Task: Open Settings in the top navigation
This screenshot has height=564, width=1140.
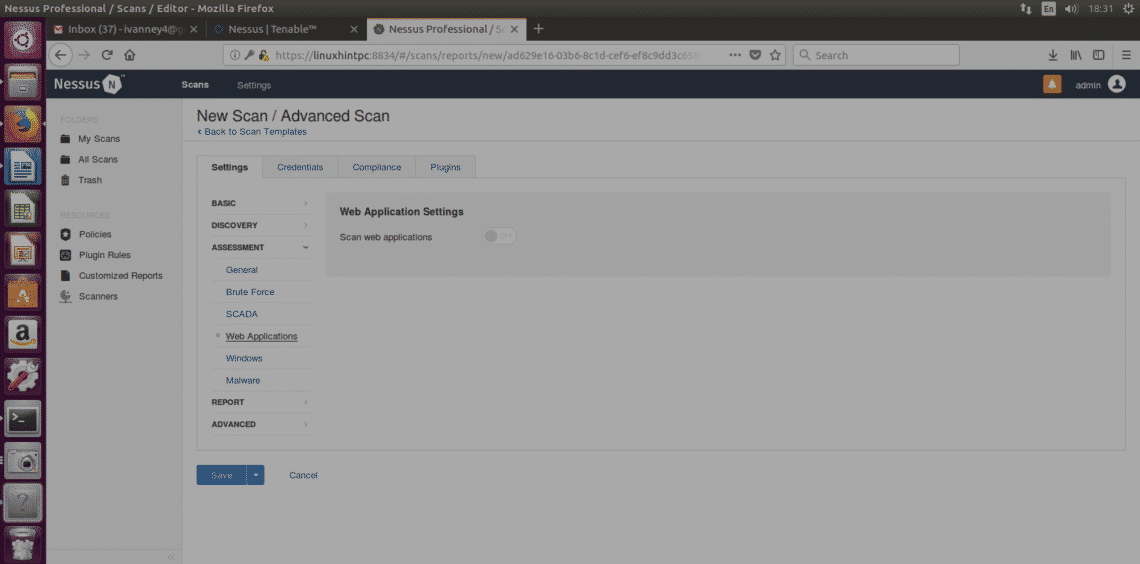Action: click(254, 85)
